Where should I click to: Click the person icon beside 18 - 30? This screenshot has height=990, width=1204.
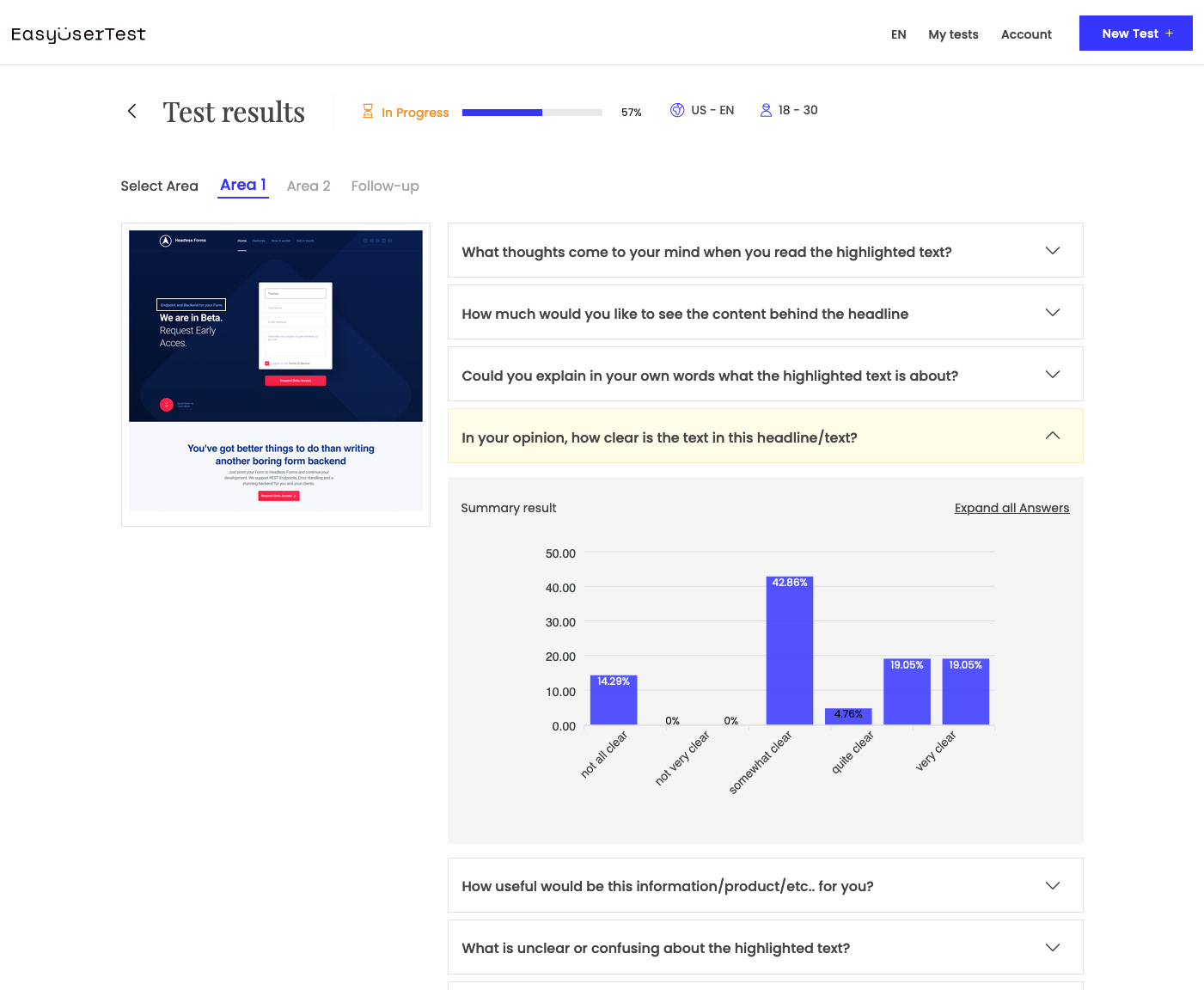click(766, 110)
